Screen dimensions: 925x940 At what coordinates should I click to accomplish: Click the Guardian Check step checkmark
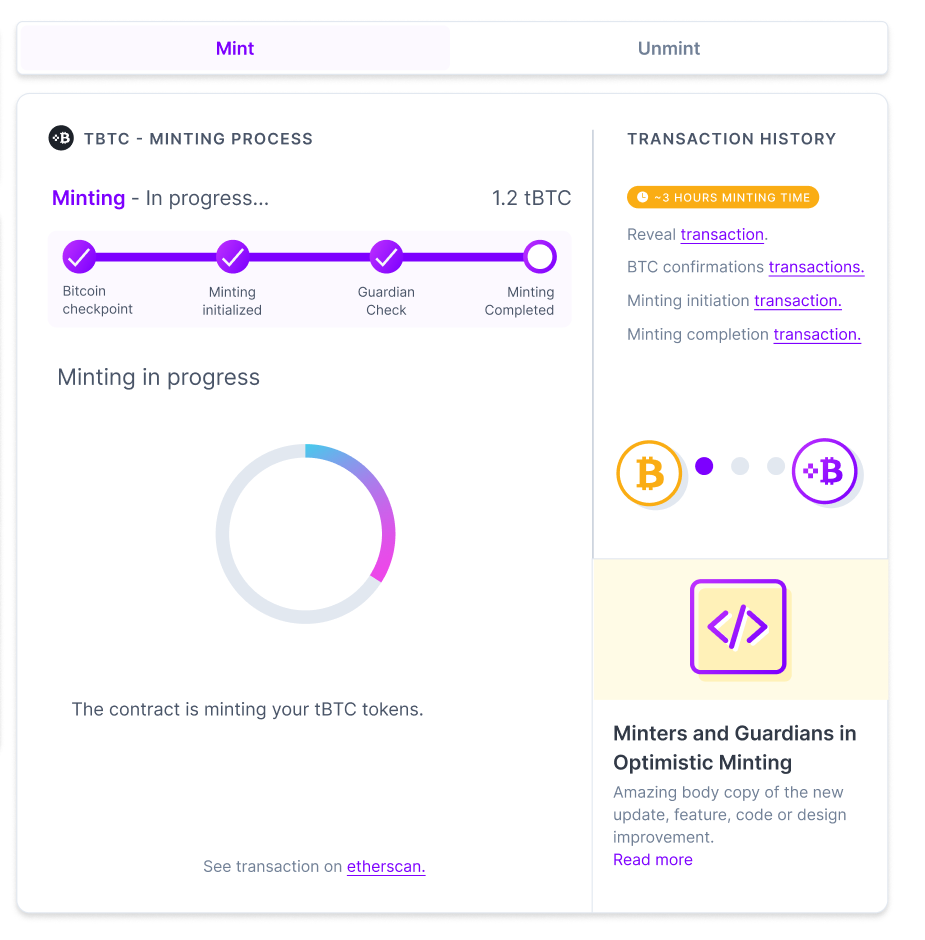(386, 256)
